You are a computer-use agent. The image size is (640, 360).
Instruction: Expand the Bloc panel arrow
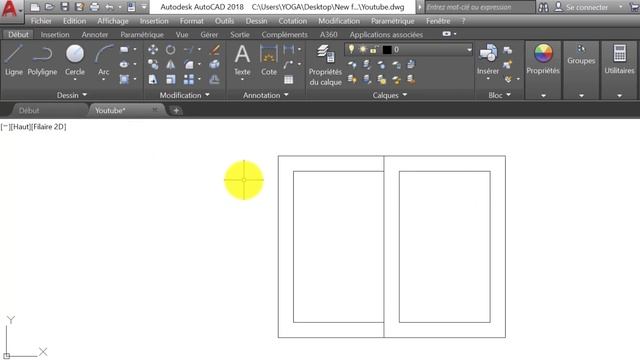pos(509,95)
